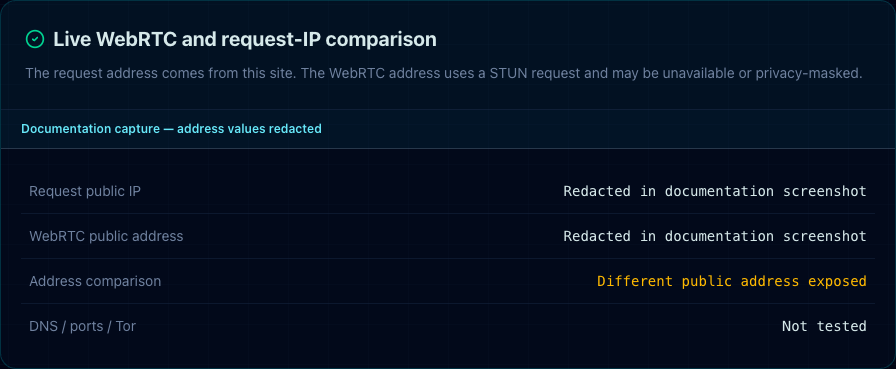This screenshot has width=896, height=369.
Task: Click the Request public IP redacted value
Action: click(715, 191)
